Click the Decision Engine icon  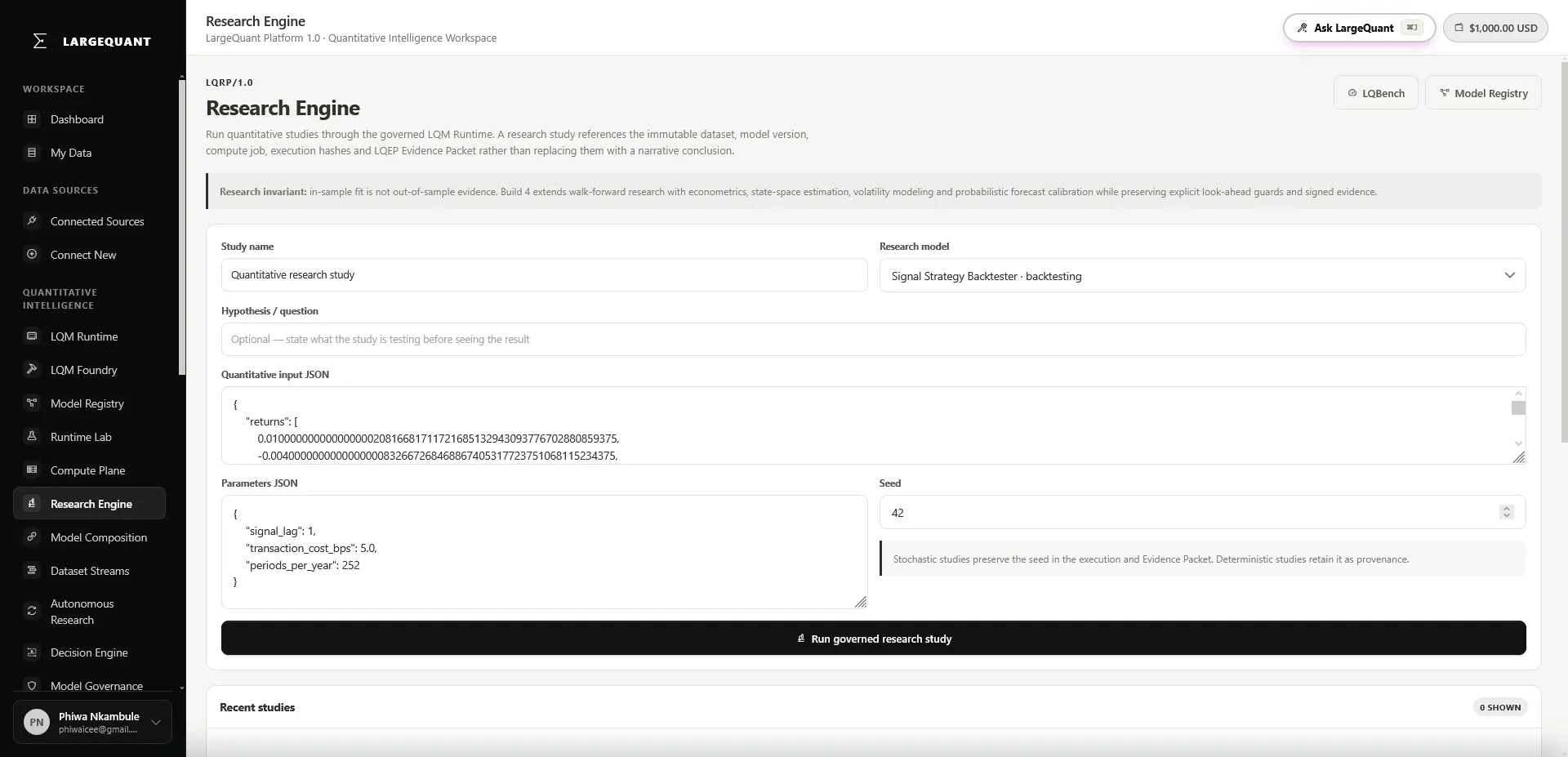(x=32, y=652)
